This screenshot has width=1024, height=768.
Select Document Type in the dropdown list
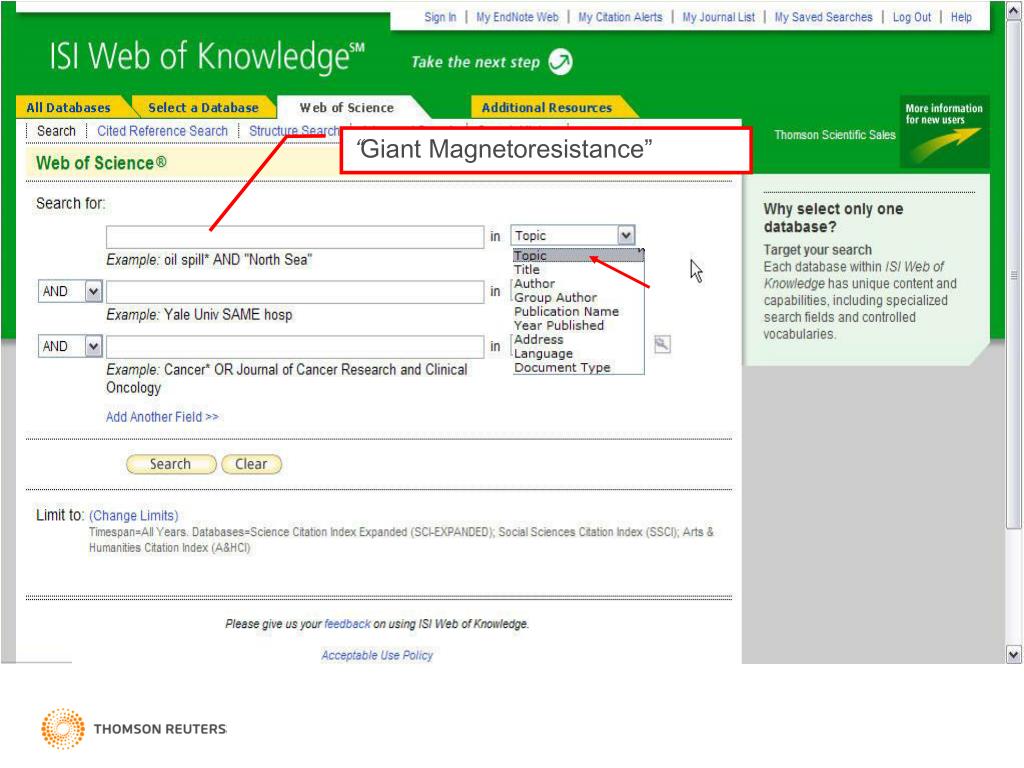pyautogui.click(x=578, y=368)
